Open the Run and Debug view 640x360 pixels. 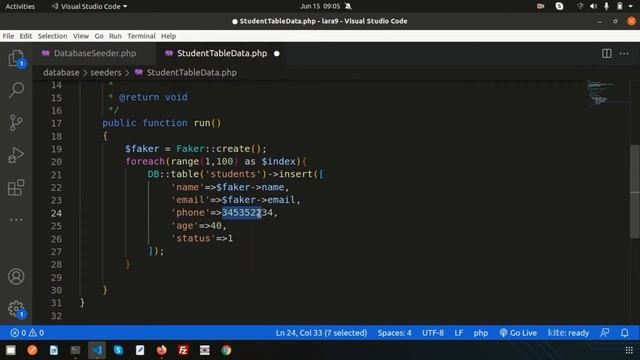click(x=16, y=155)
